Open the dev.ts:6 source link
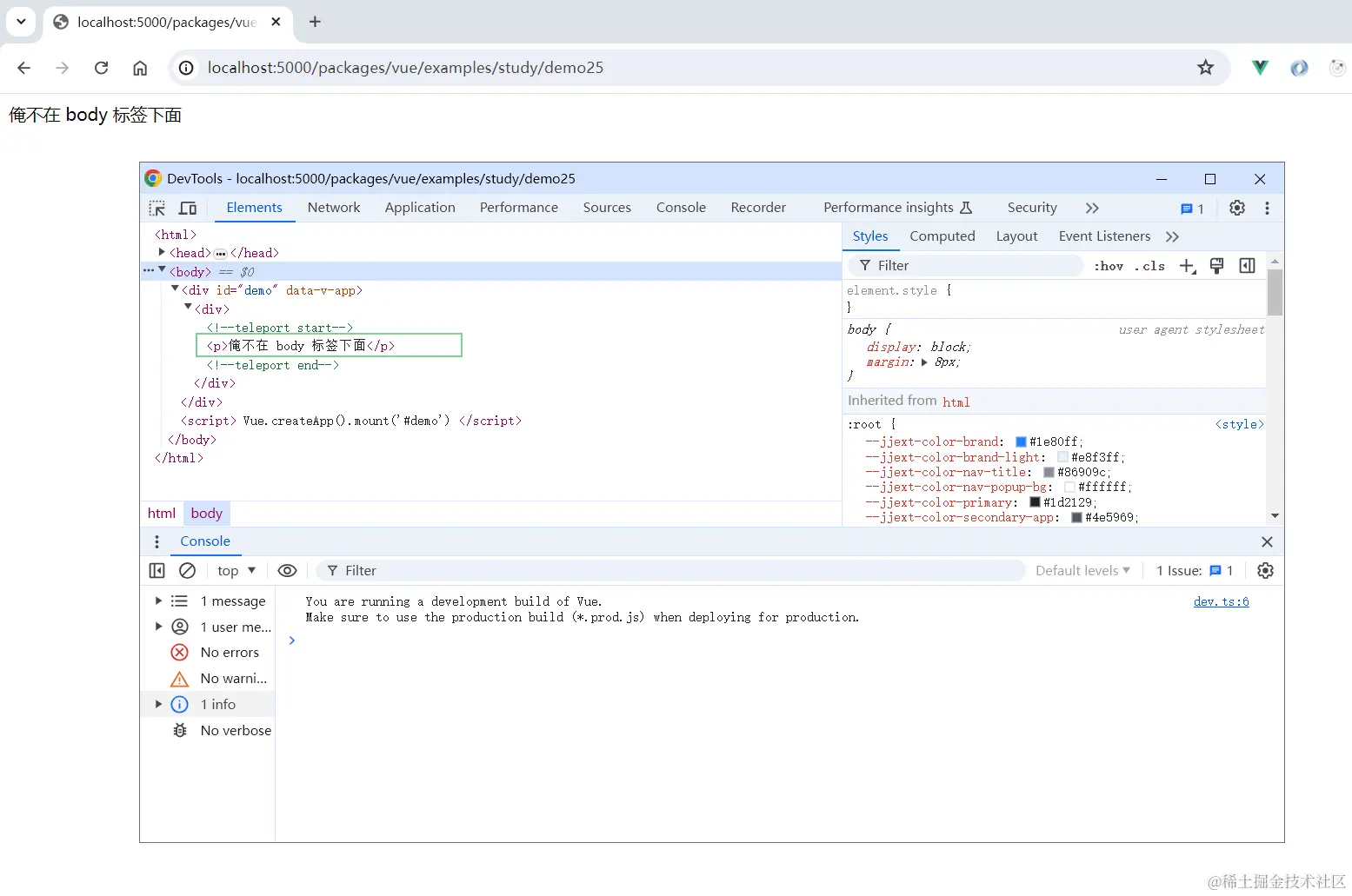Screen dimensions: 1352x896 (x=1221, y=601)
